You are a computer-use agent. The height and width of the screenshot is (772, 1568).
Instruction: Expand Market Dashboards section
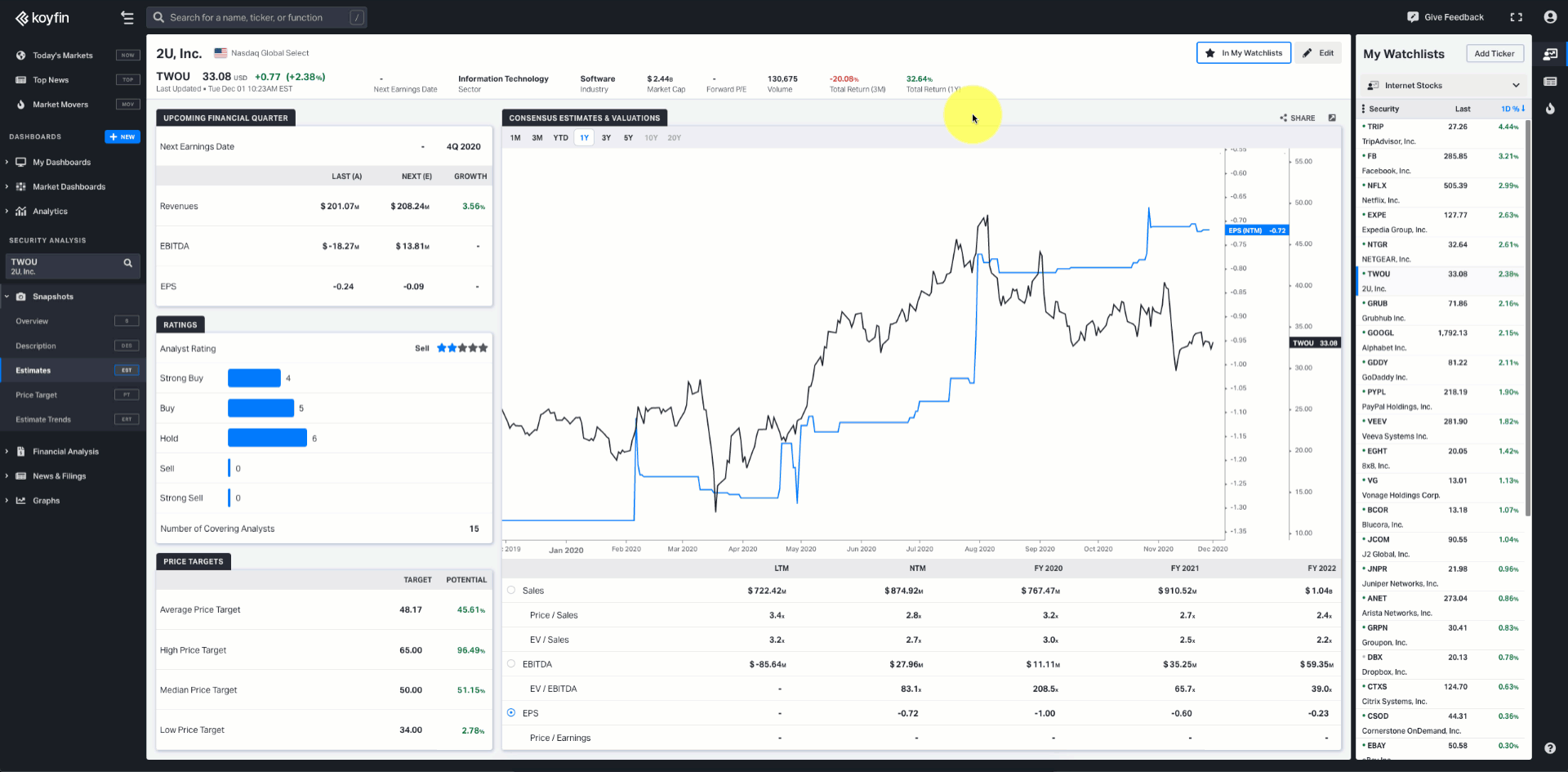tap(7, 187)
